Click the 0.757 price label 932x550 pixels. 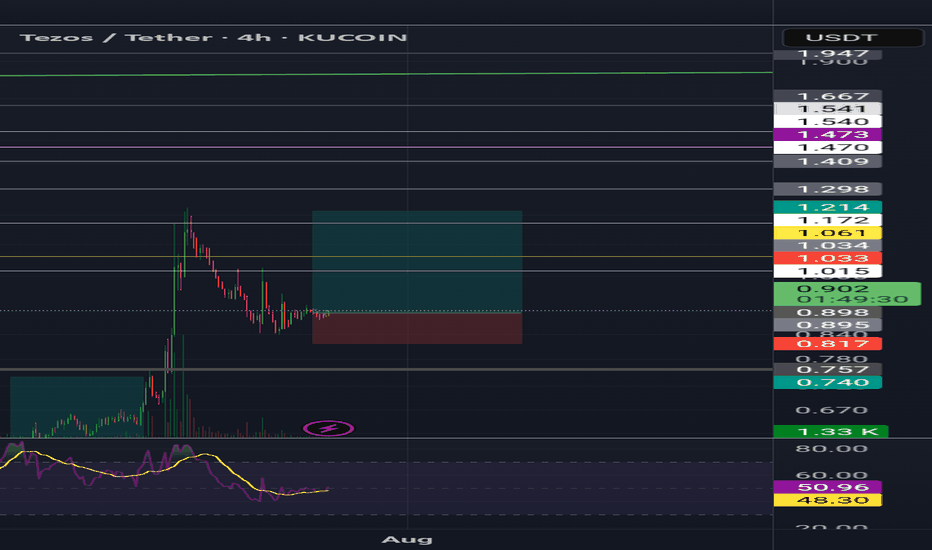point(827,369)
